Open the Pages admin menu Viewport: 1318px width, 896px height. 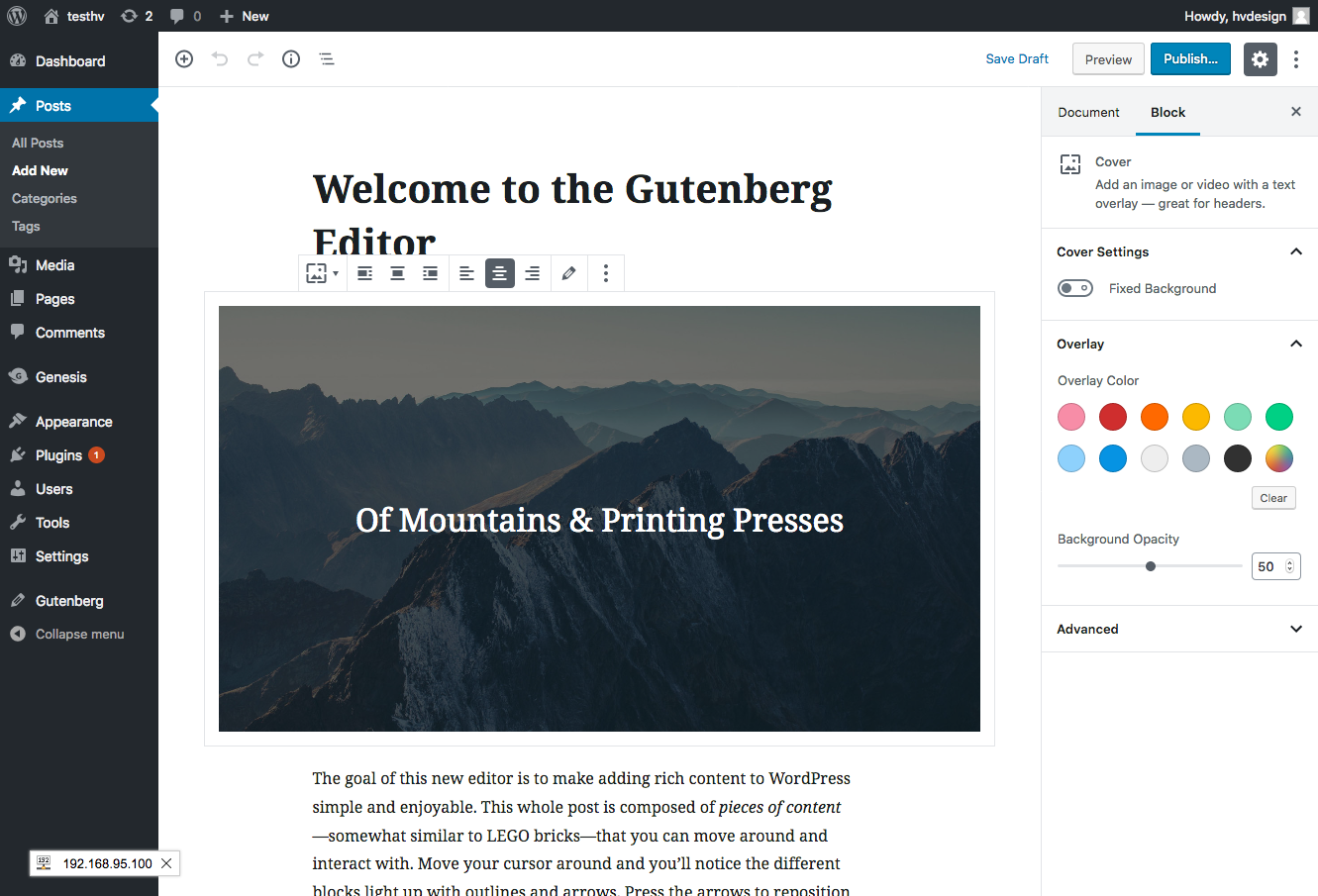click(x=79, y=299)
